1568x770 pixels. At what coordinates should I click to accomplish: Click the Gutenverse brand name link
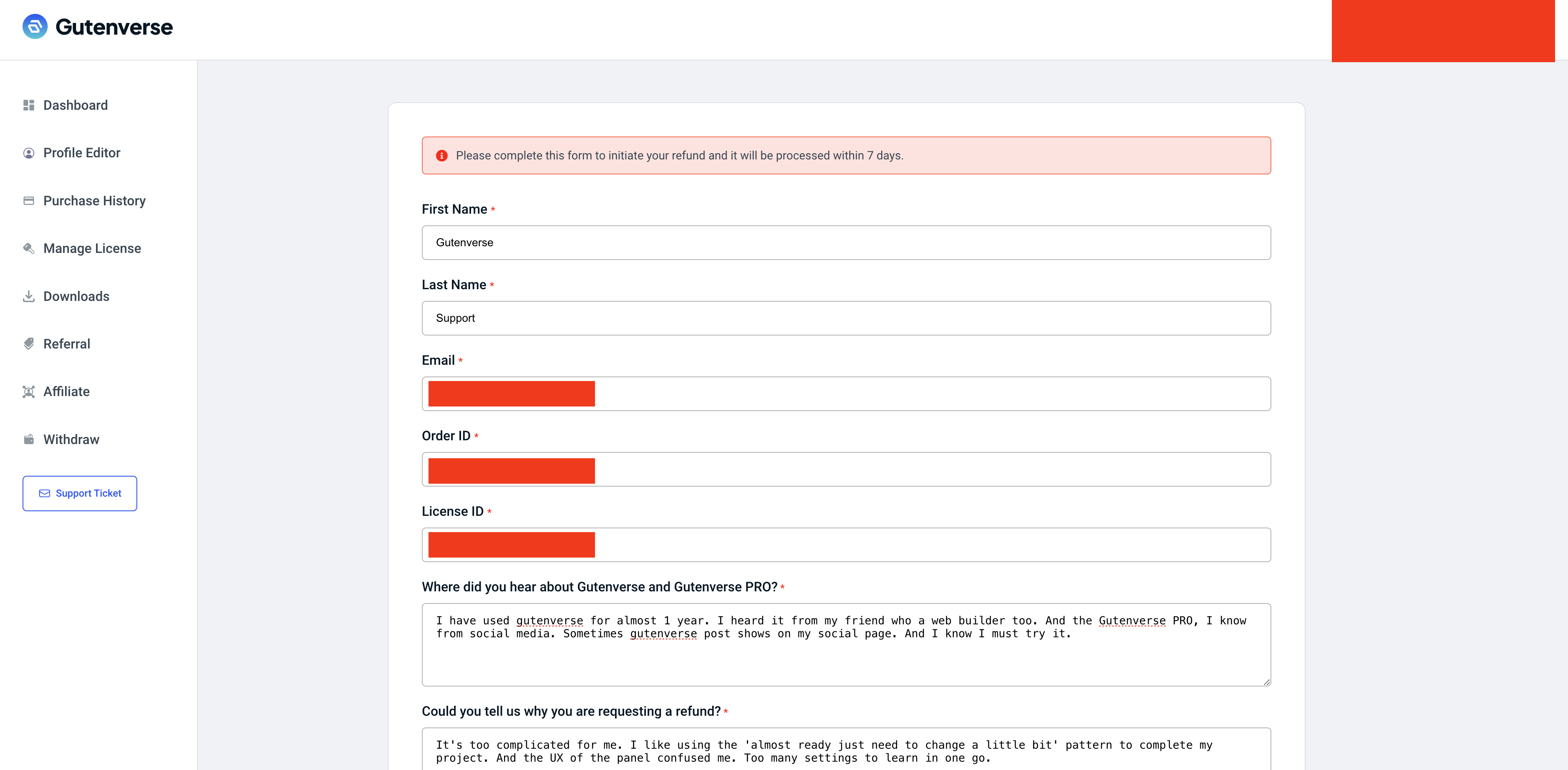114,27
